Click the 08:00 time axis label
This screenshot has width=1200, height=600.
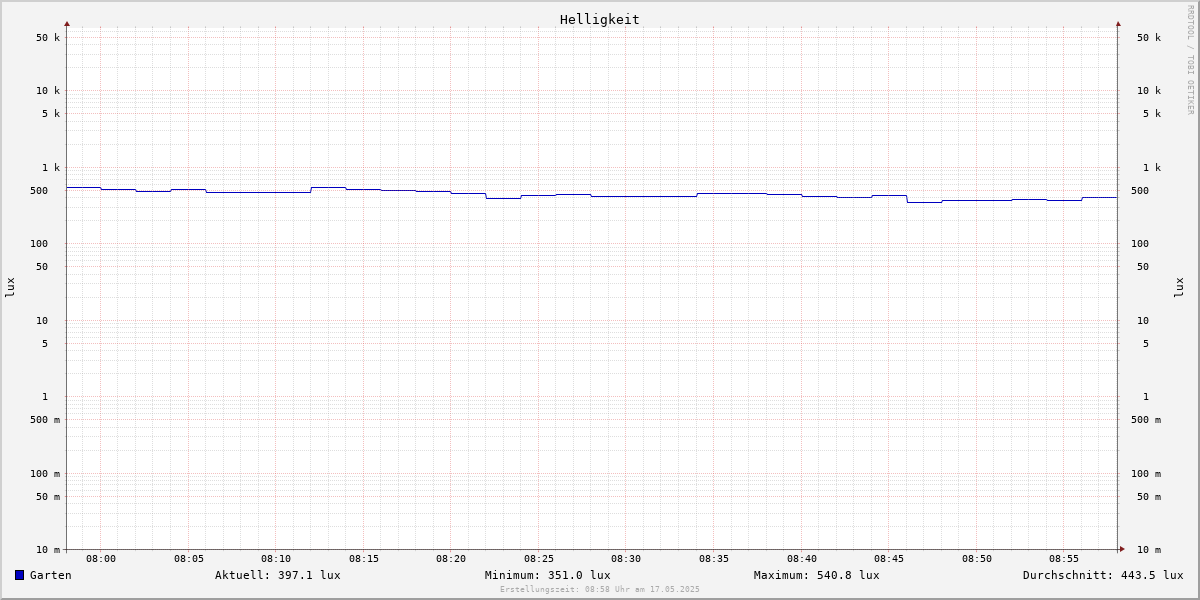[101, 559]
